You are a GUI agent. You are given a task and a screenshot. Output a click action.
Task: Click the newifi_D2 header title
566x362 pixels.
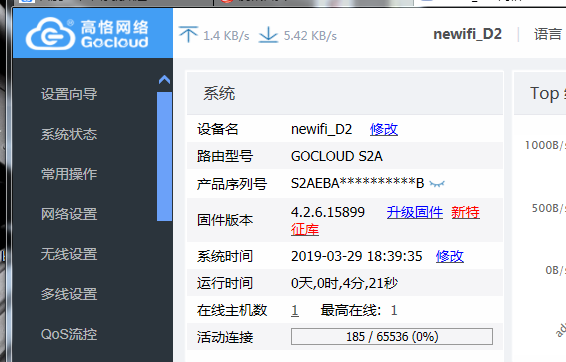[467, 34]
